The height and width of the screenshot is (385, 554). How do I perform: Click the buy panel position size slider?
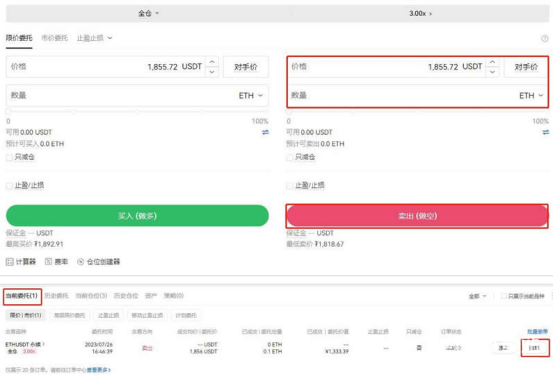137,111
